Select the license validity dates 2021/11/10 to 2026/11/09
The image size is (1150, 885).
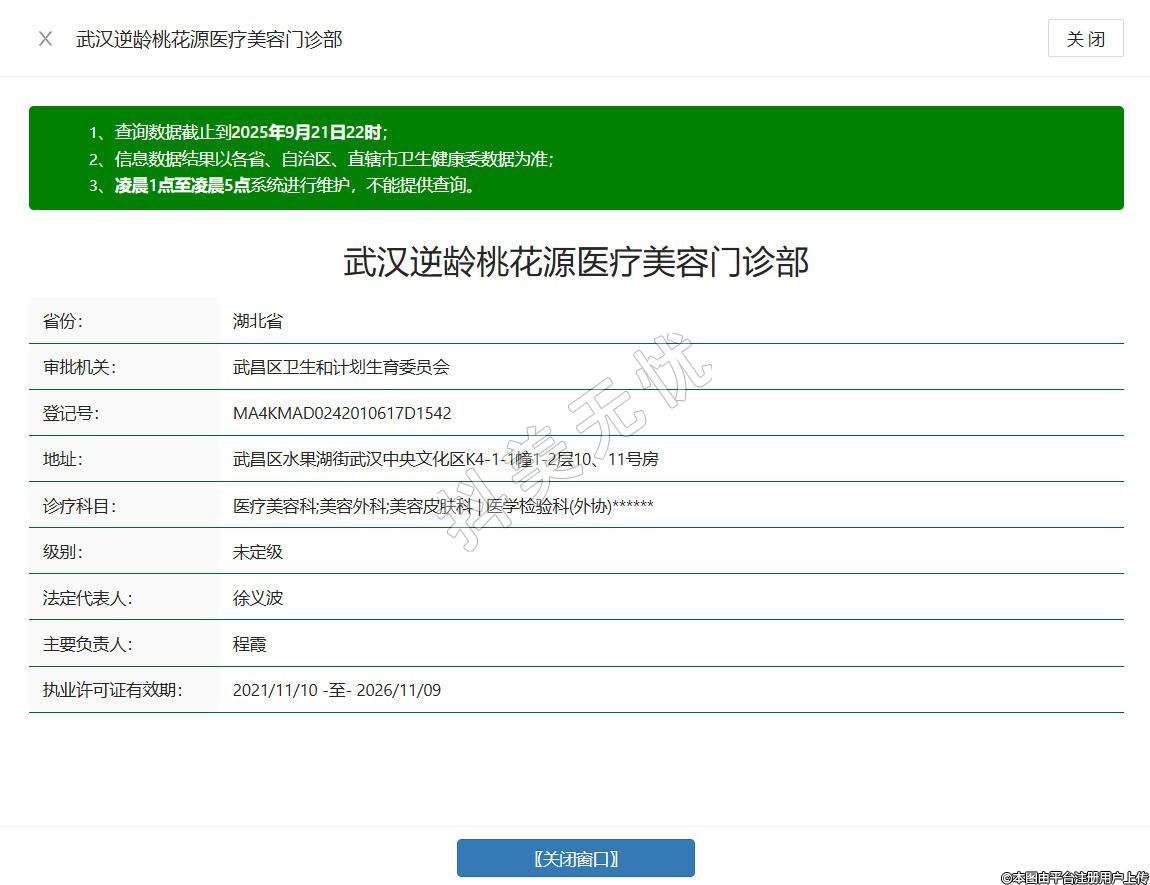(x=336, y=690)
